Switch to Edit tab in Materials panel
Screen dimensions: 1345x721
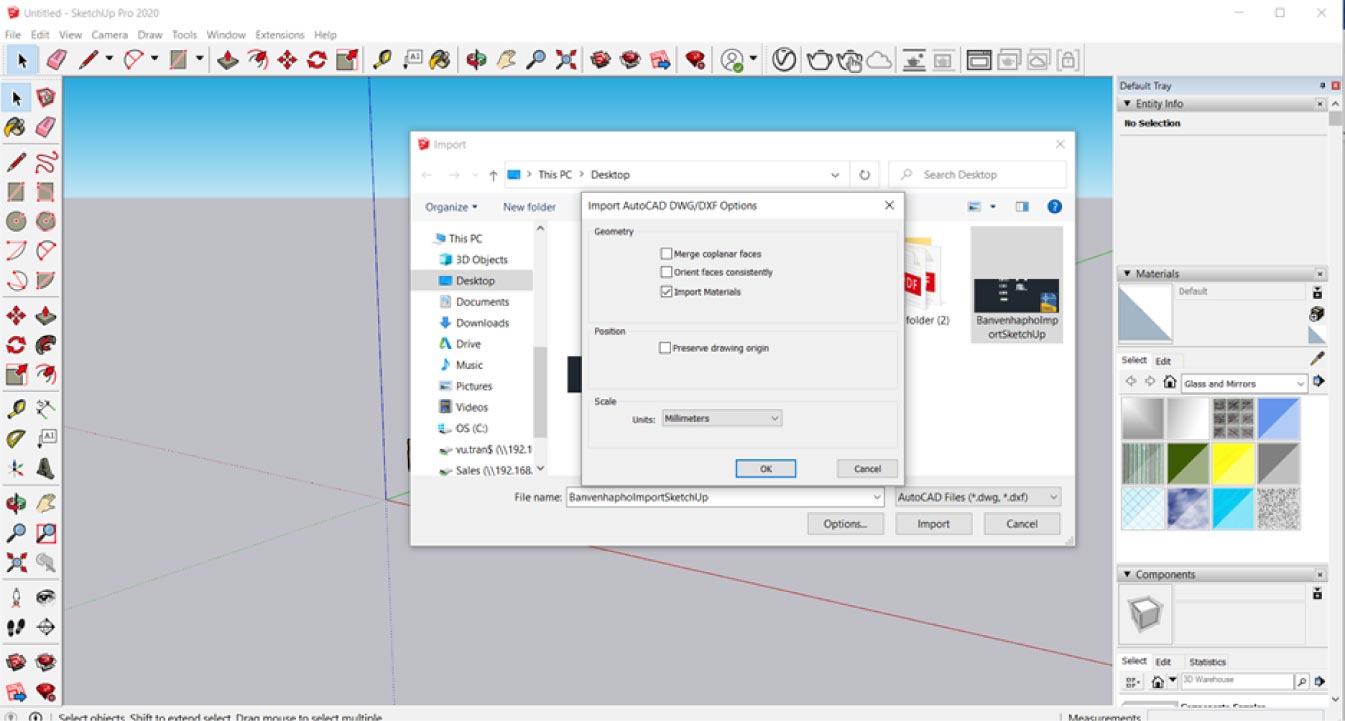coord(1163,361)
